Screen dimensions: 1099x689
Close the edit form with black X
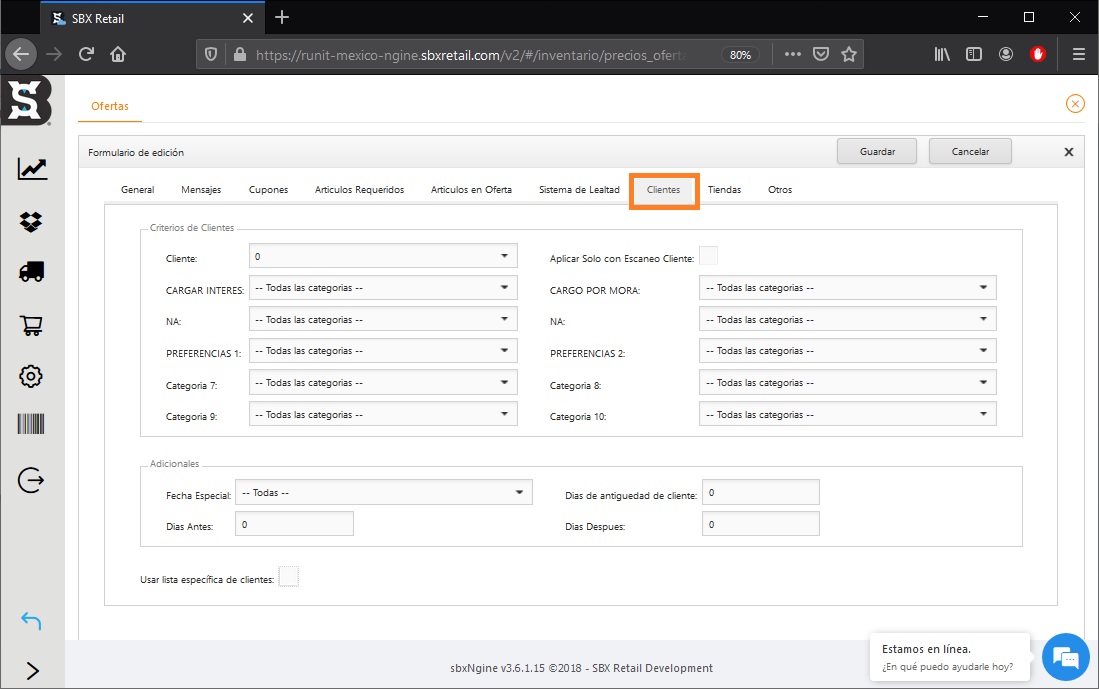[1069, 152]
